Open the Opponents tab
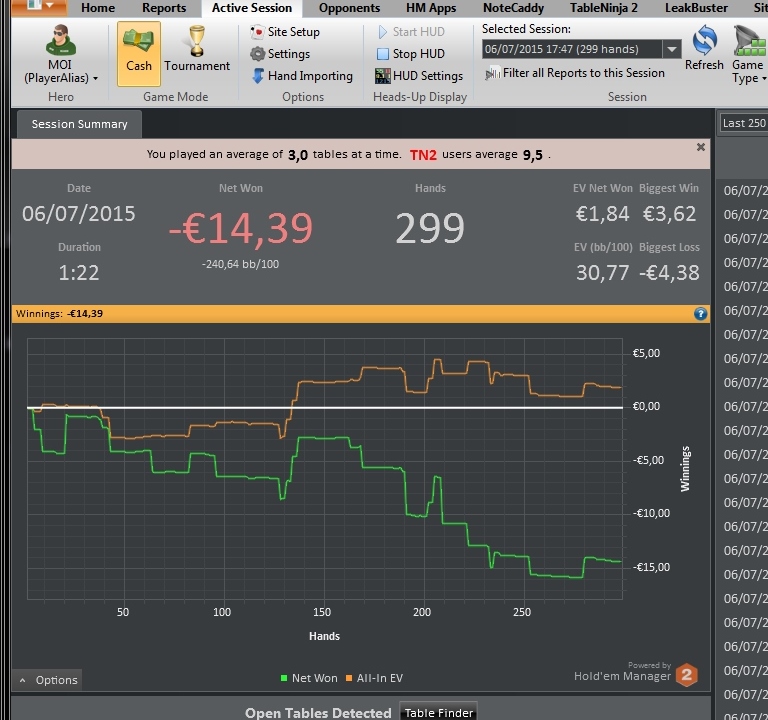The image size is (768, 720). click(349, 8)
